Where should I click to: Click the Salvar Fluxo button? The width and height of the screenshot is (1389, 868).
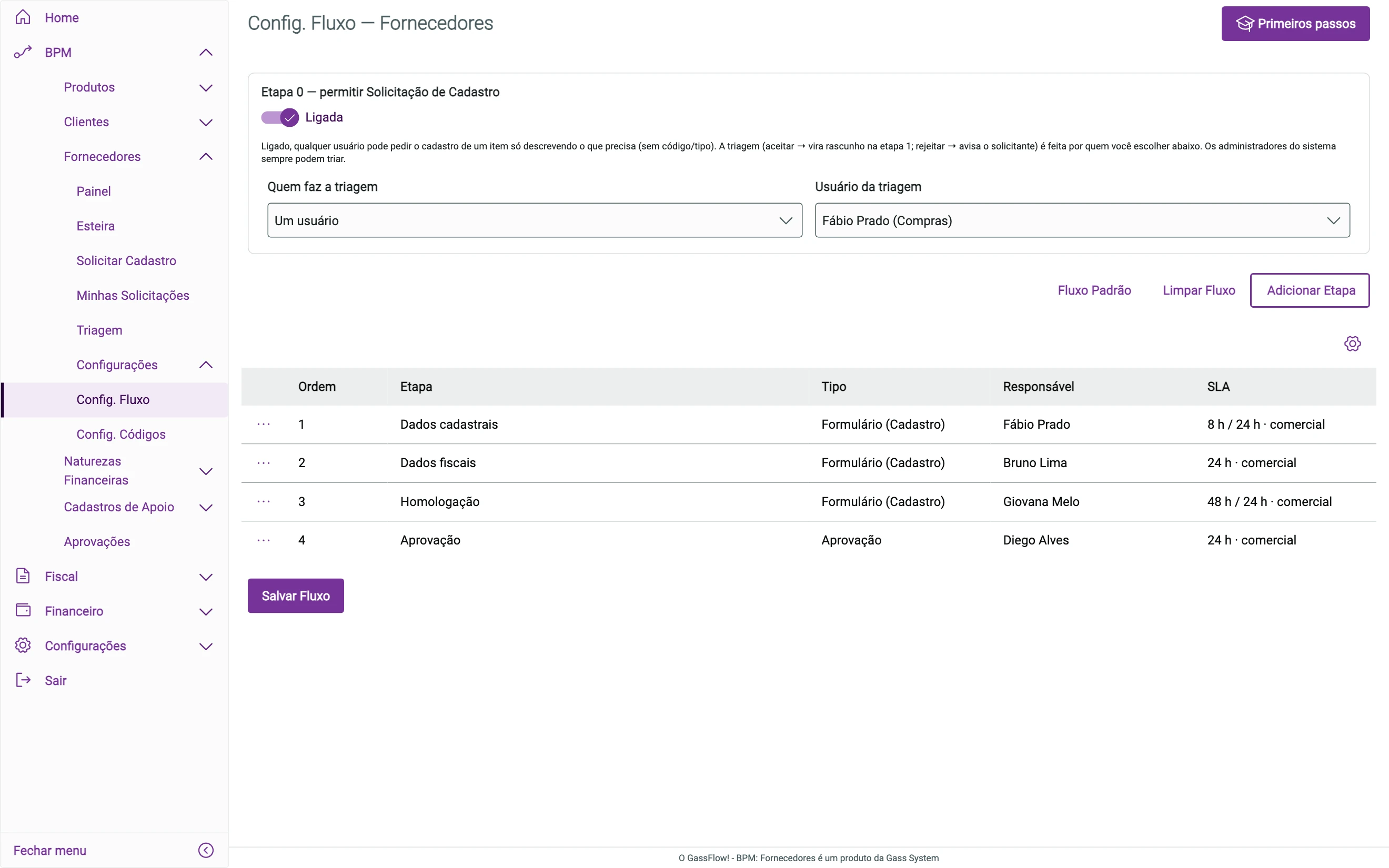296,596
